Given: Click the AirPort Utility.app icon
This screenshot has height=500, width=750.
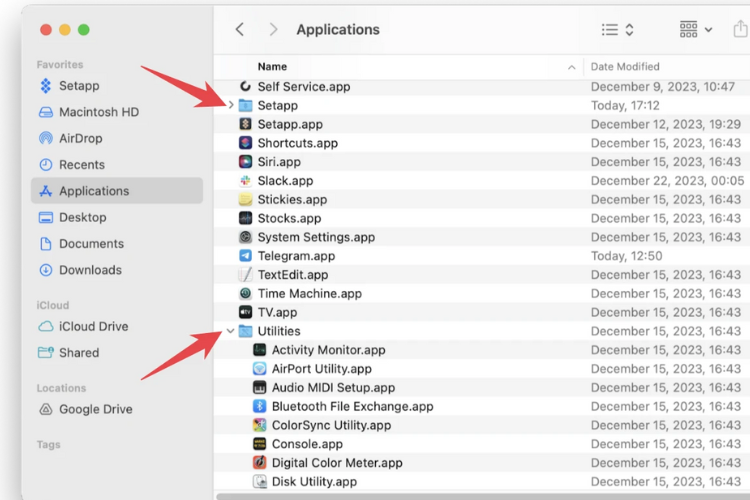Looking at the screenshot, I should coord(259,368).
